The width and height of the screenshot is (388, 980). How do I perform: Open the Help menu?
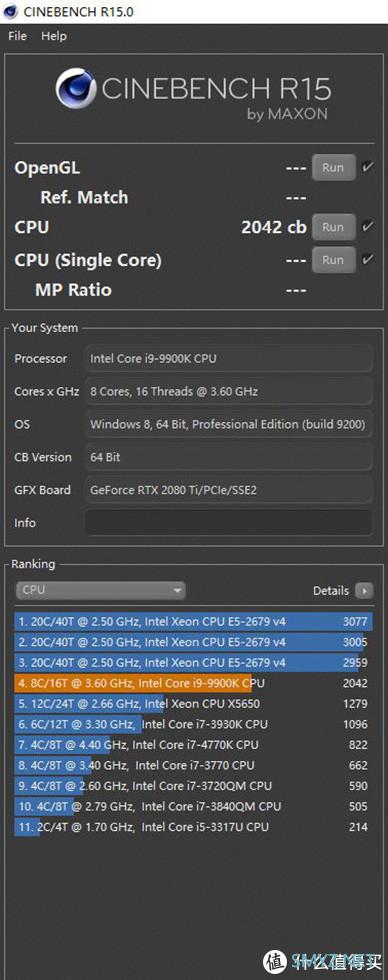click(x=54, y=36)
